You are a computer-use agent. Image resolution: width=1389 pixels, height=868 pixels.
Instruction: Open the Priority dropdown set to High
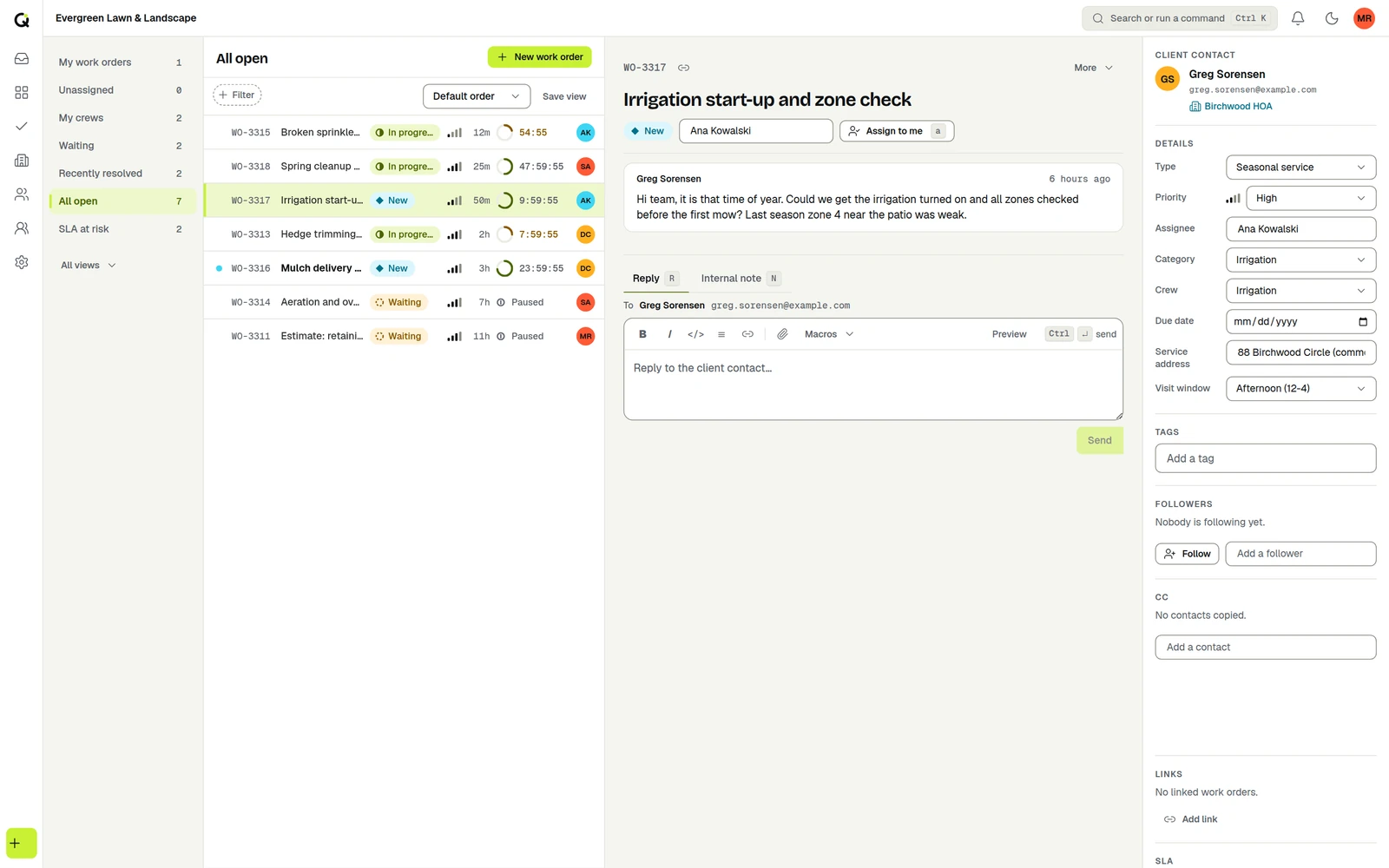click(x=1311, y=198)
